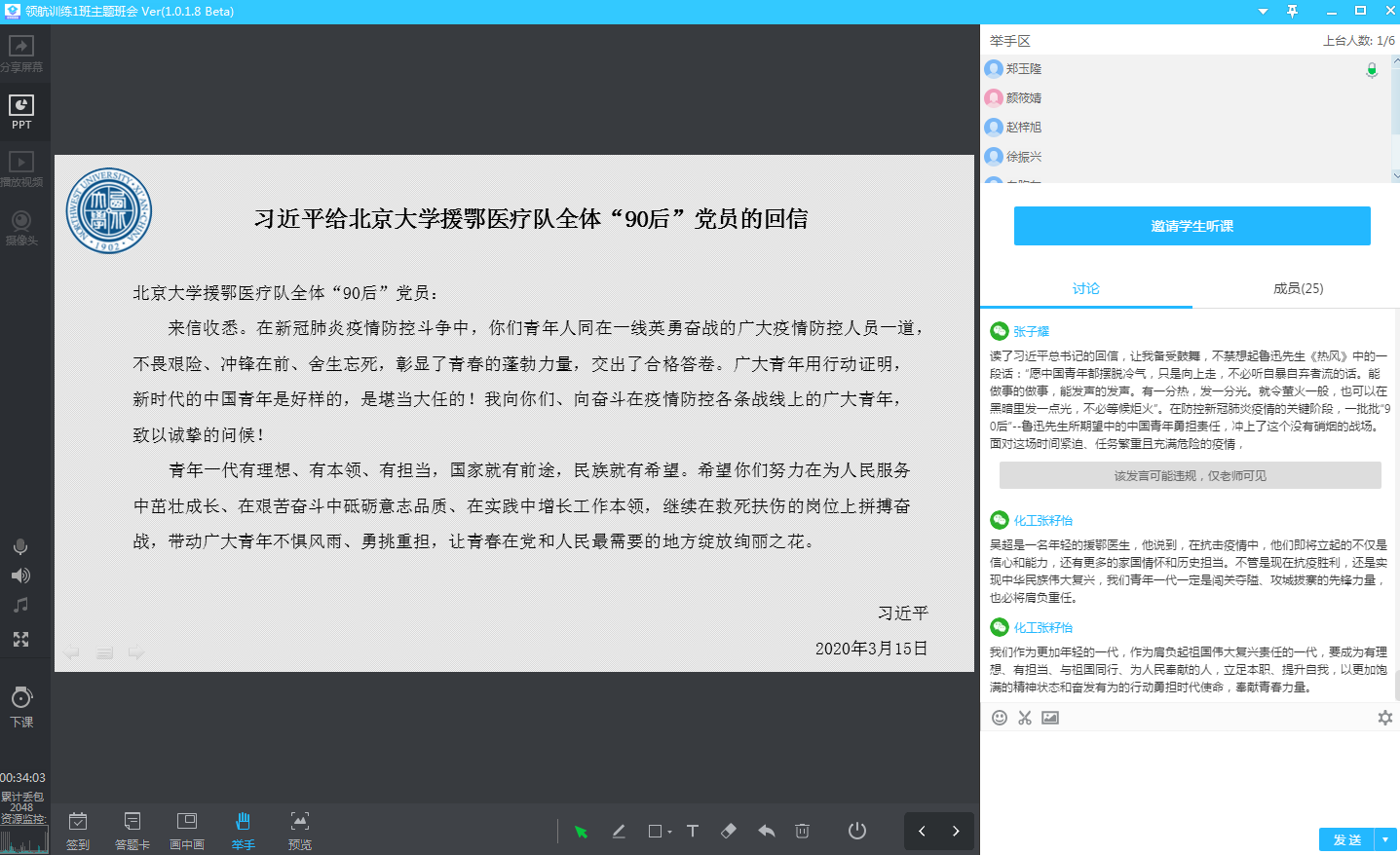
Task: Open the answer card (答题卡) tool
Action: (132, 830)
